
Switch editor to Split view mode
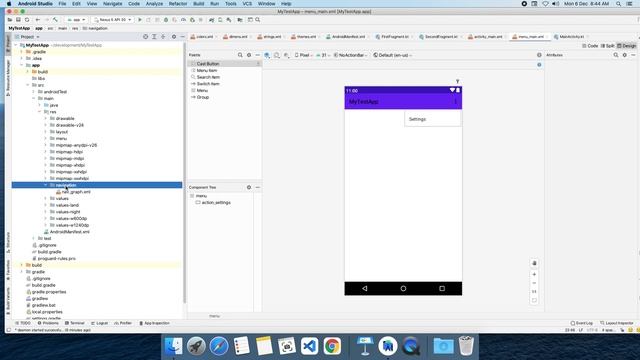click(607, 46)
